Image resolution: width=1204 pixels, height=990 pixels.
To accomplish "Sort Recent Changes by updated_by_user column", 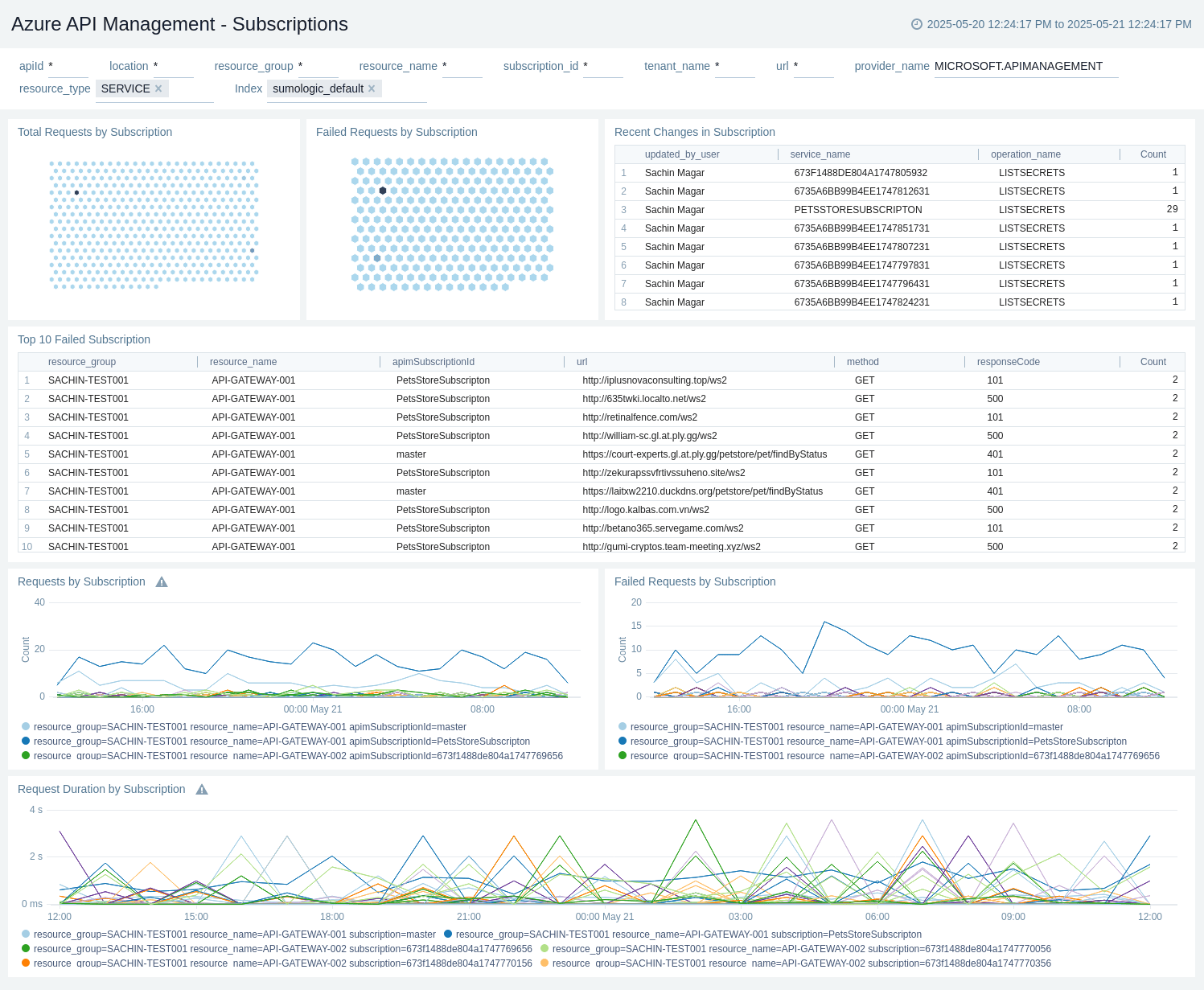I will pos(682,154).
